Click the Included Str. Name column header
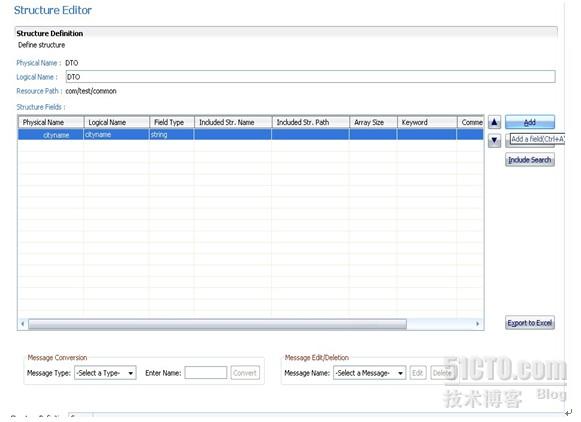 [x=233, y=122]
